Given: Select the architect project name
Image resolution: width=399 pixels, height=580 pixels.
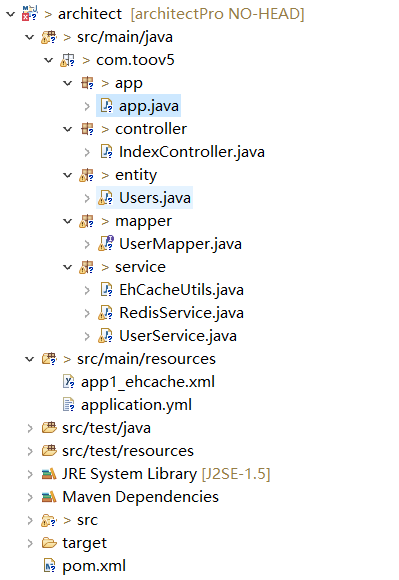Looking at the screenshot, I should 90,14.
